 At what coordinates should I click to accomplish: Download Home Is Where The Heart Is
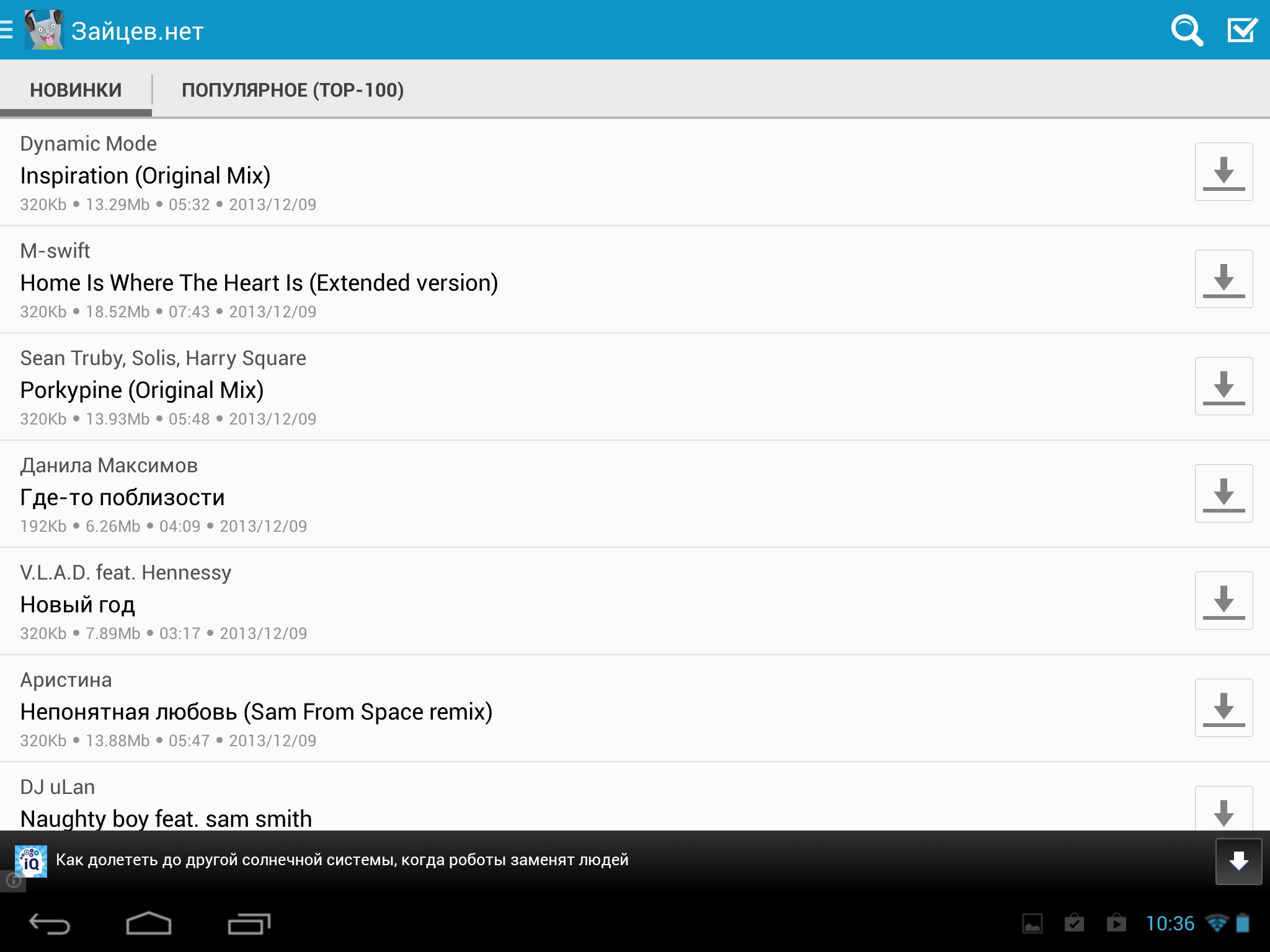point(1223,279)
